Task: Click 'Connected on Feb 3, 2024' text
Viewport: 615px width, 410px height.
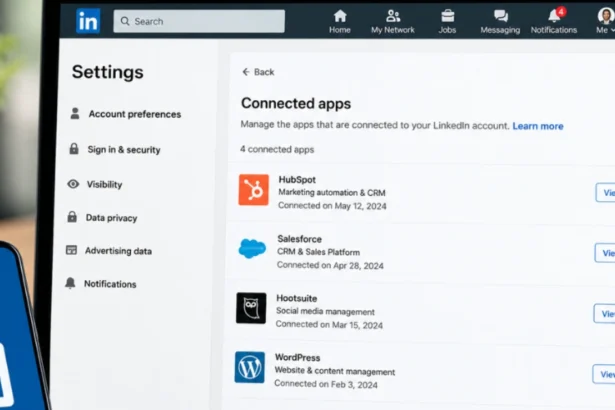Action: [326, 384]
